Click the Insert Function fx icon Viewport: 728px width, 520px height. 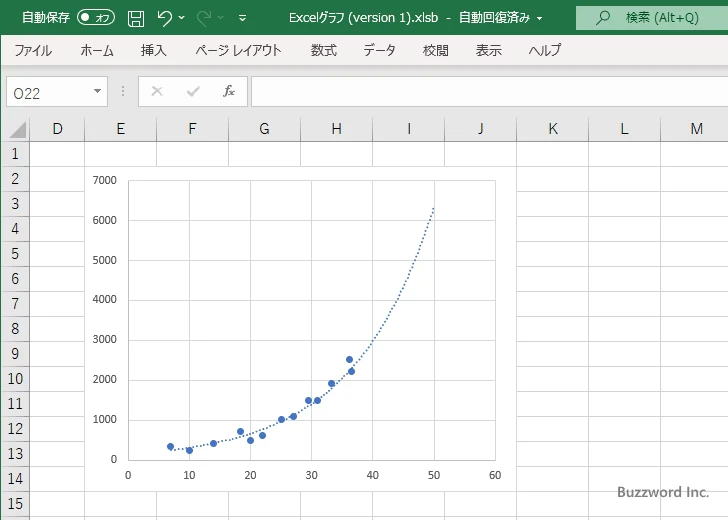(228, 91)
